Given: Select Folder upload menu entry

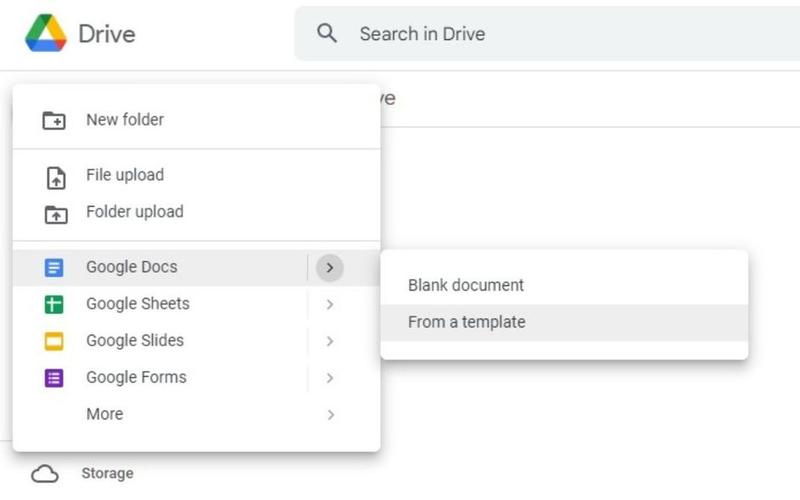Looking at the screenshot, I should point(196,212).
